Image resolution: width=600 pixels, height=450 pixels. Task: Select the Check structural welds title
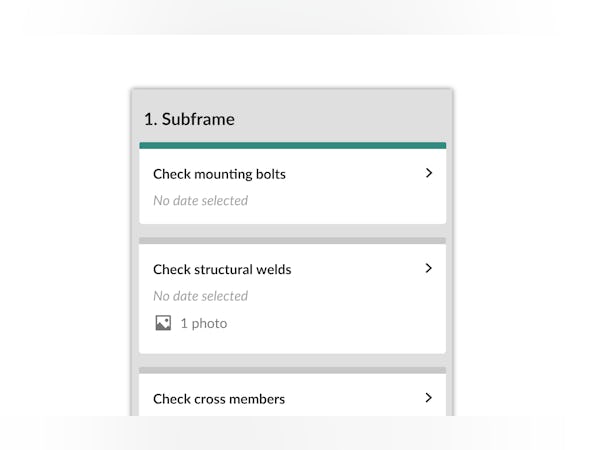[222, 269]
